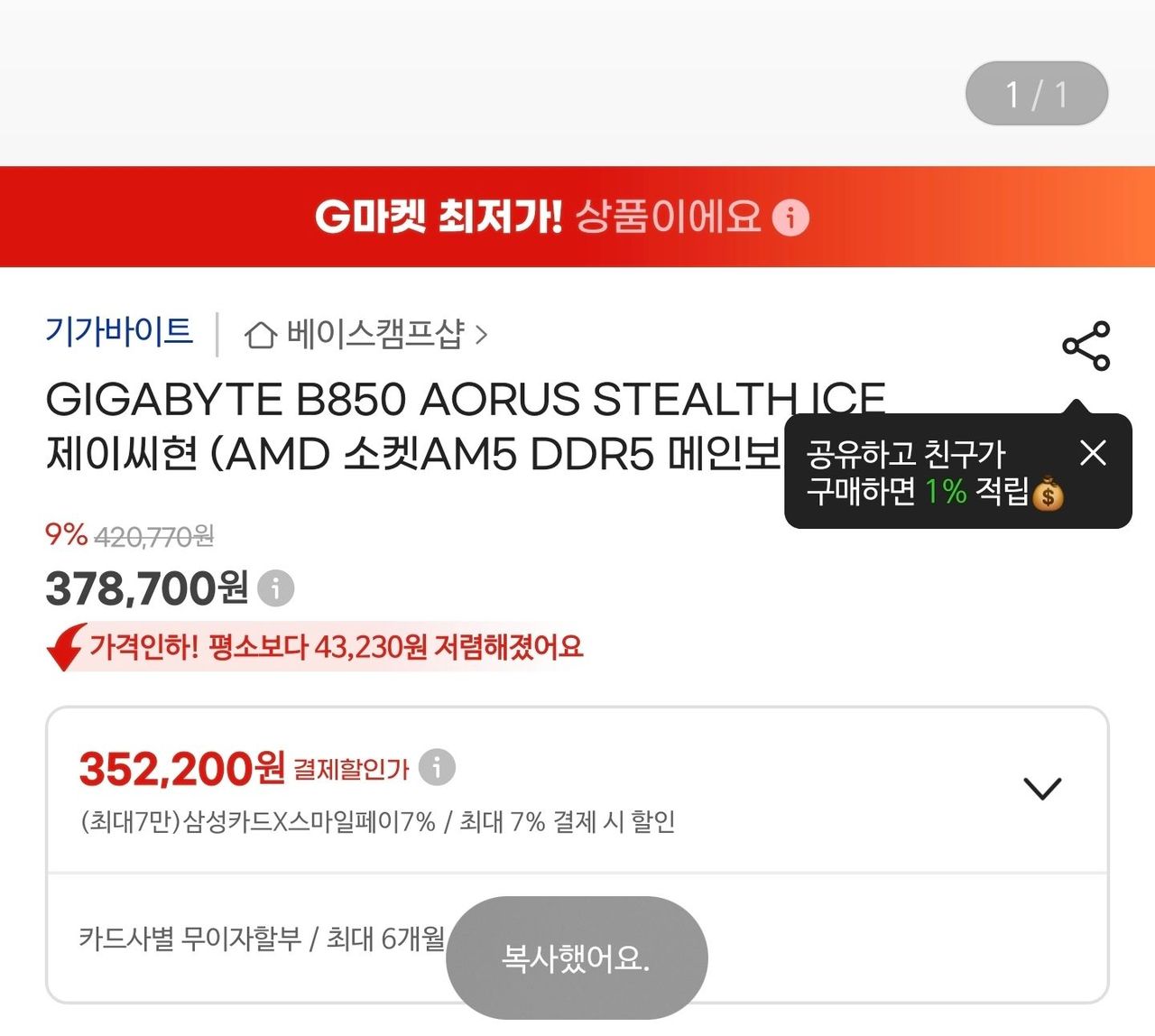This screenshot has width=1155, height=1036.
Task: Tap the share icon
Action: (x=1086, y=346)
